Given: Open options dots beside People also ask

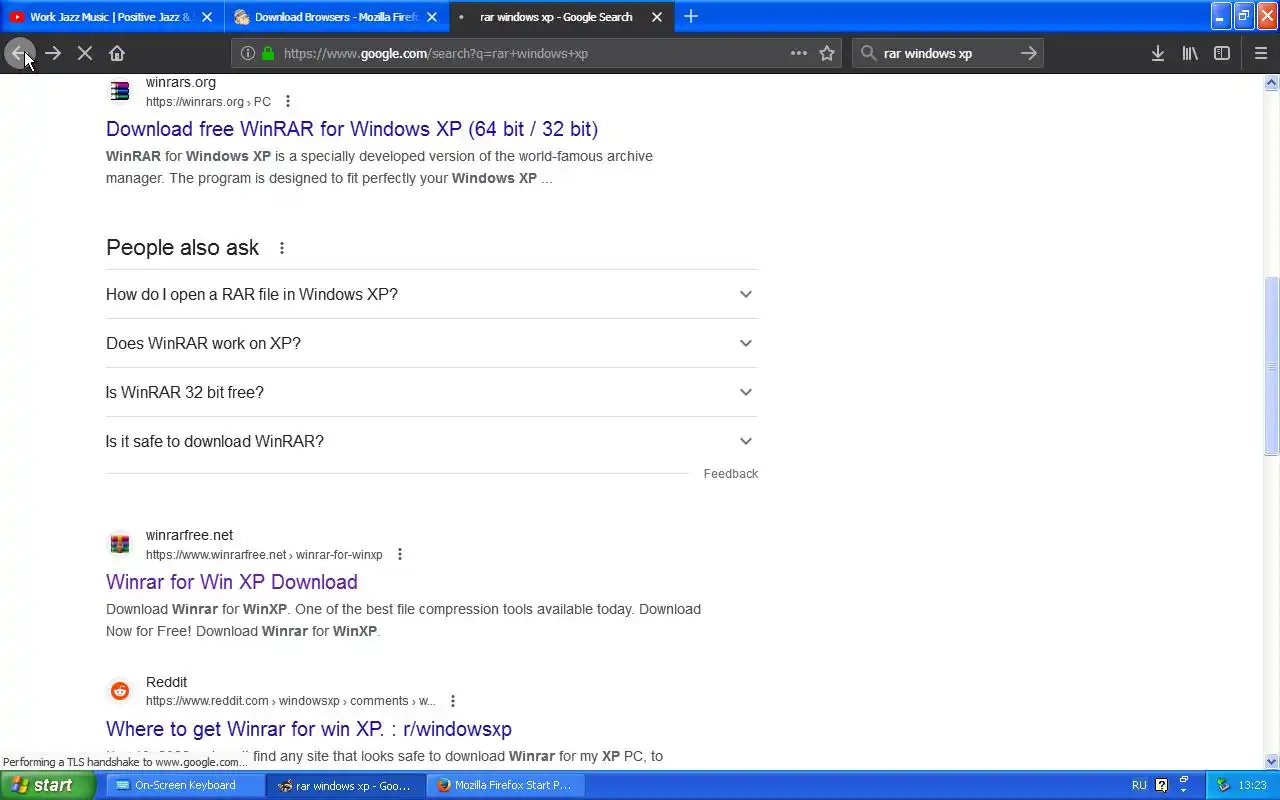Looking at the screenshot, I should [x=282, y=248].
